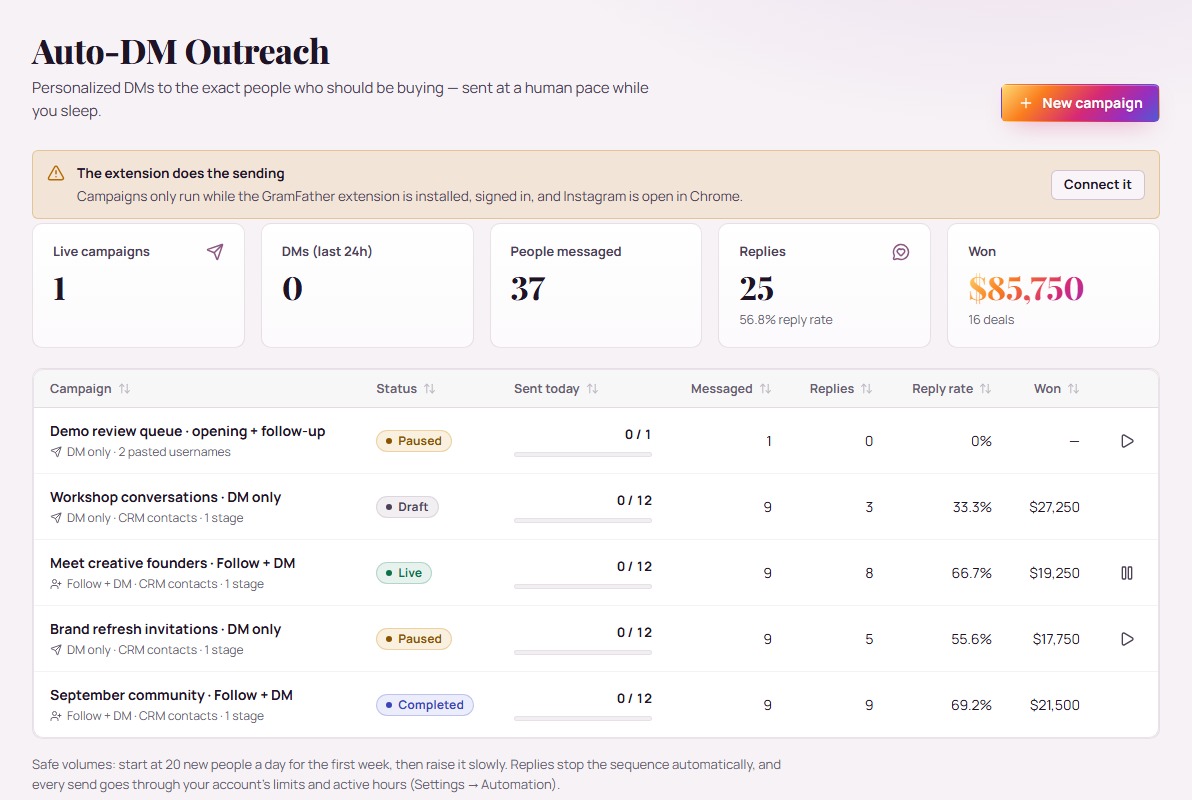
Task: Click 'The extension does the sending' banner title
Action: [181, 173]
